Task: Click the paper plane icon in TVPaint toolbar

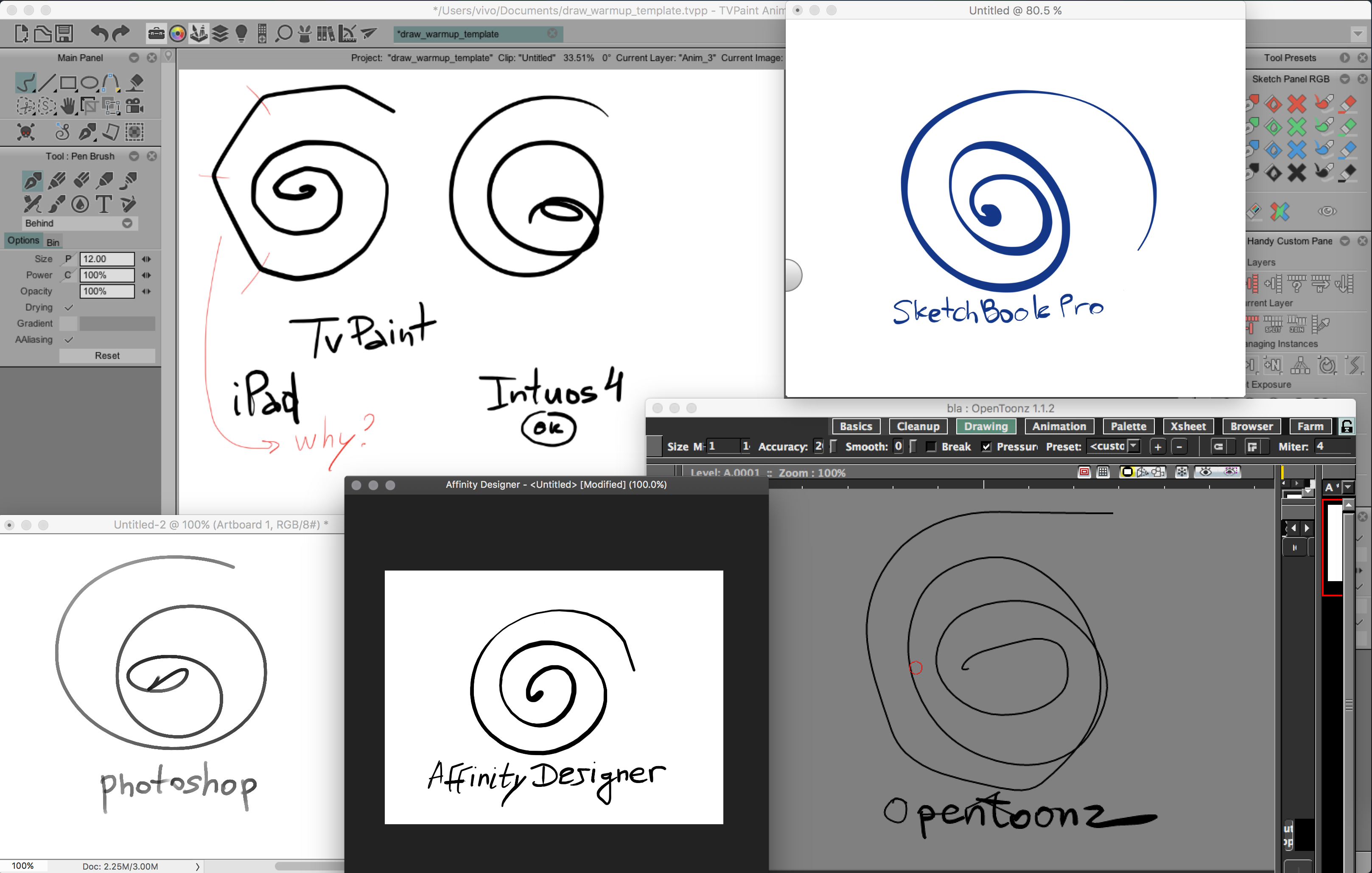Action: 369,34
